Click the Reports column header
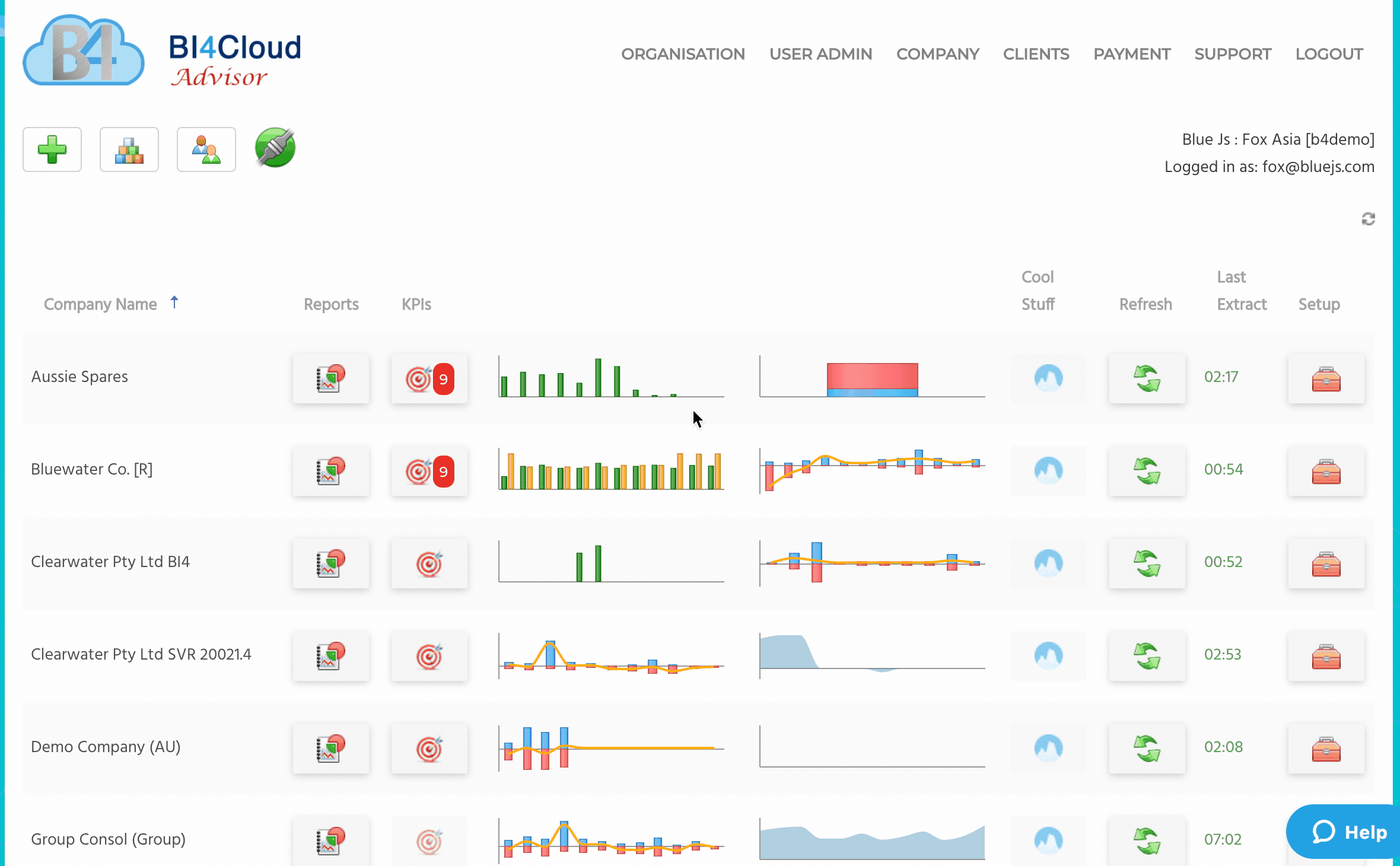Image resolution: width=1400 pixels, height=866 pixels. pos(331,304)
